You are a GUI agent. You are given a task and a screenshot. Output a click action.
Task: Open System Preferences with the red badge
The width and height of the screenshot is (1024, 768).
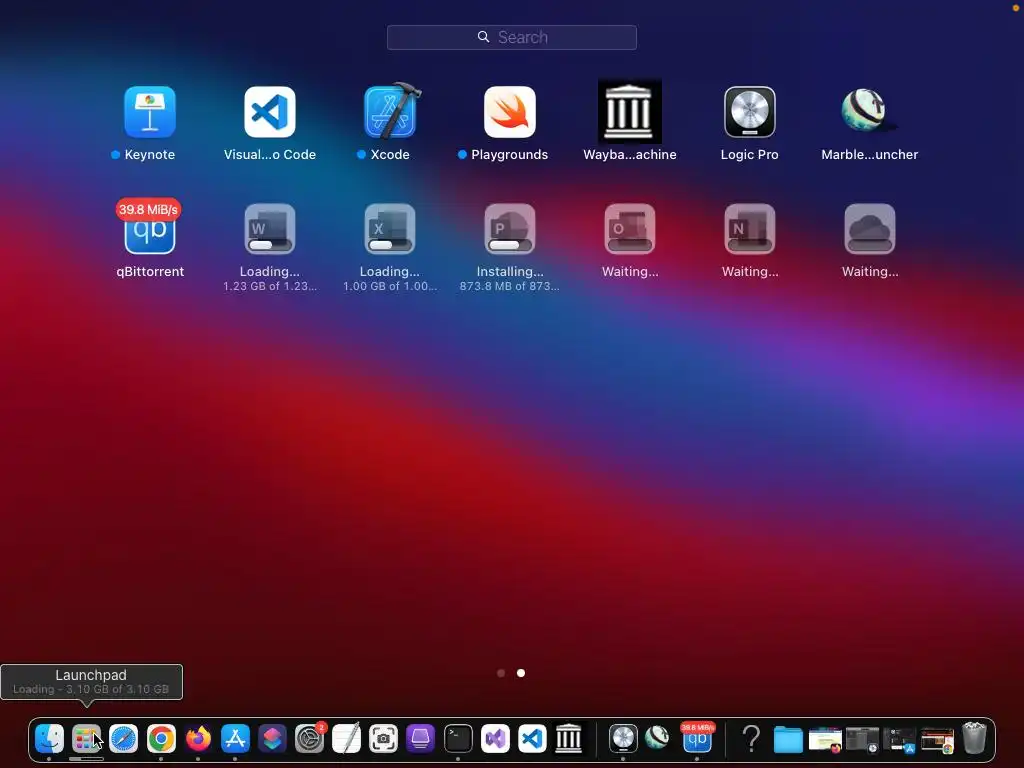[x=310, y=739]
